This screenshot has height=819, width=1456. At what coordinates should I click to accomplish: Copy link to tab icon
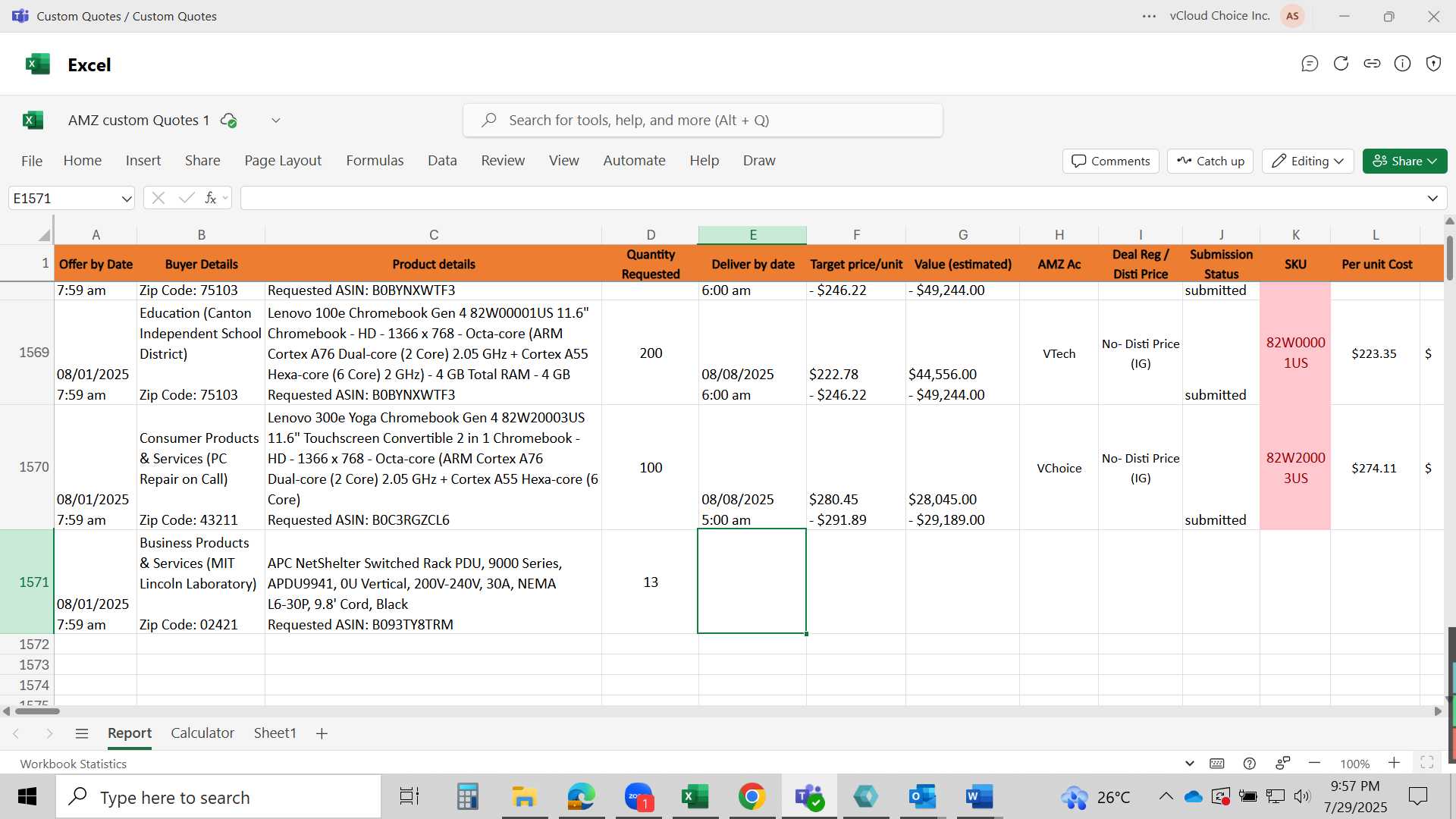click(x=1372, y=64)
